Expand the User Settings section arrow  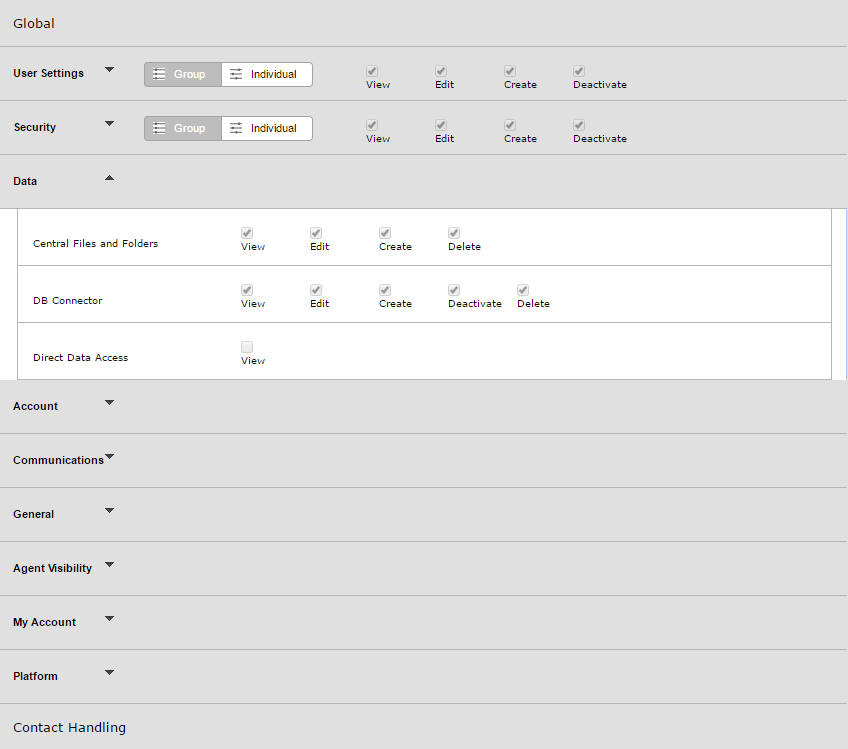point(109,70)
